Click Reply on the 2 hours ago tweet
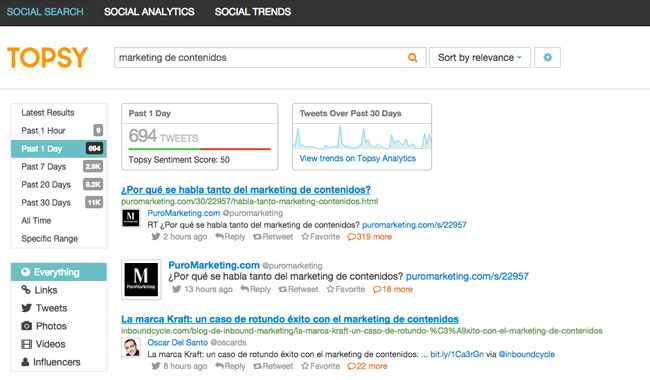The height and width of the screenshot is (380, 650). 230,237
